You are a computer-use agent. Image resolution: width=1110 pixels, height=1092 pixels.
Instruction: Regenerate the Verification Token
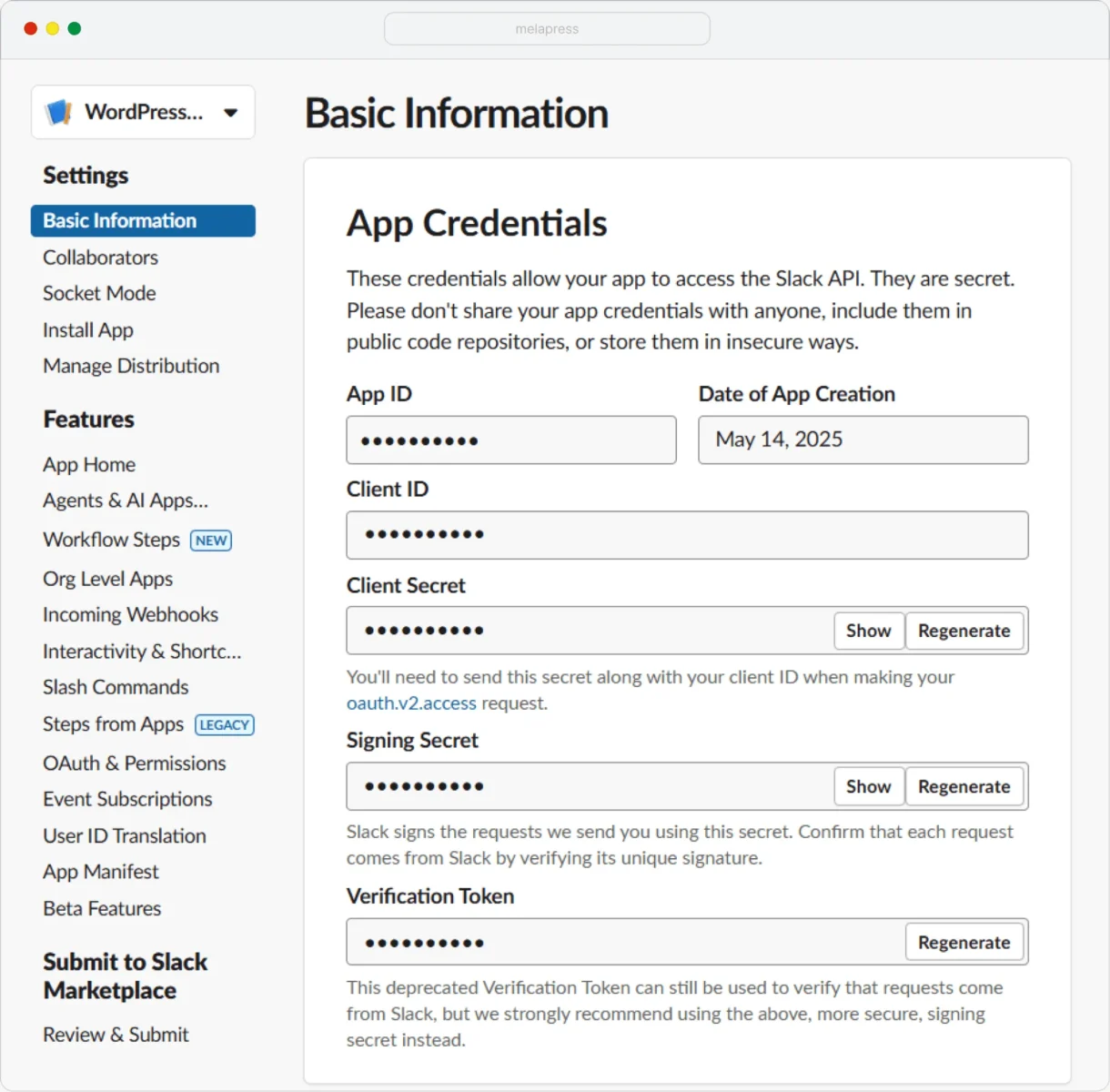point(964,942)
